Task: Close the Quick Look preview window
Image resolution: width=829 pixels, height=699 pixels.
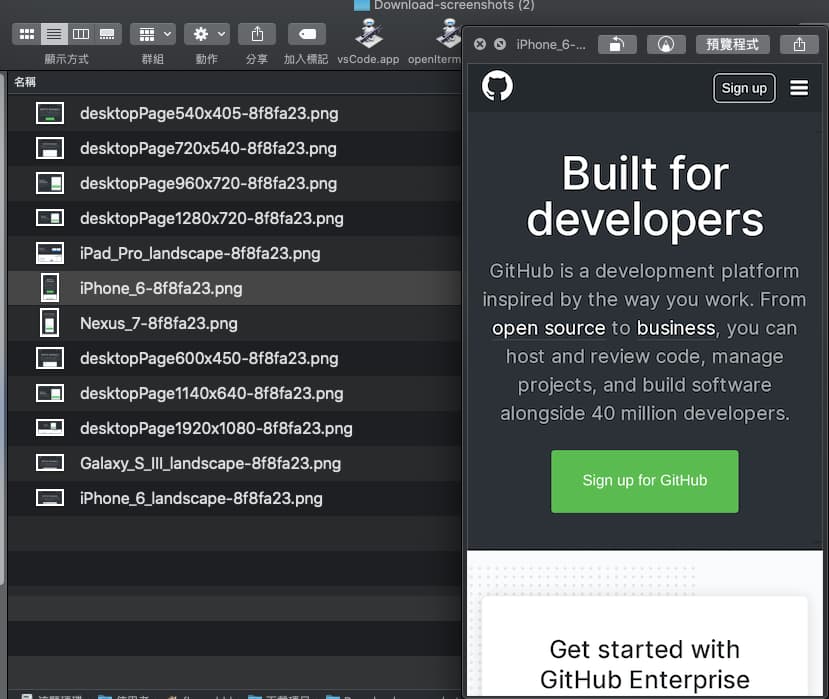Action: point(480,44)
